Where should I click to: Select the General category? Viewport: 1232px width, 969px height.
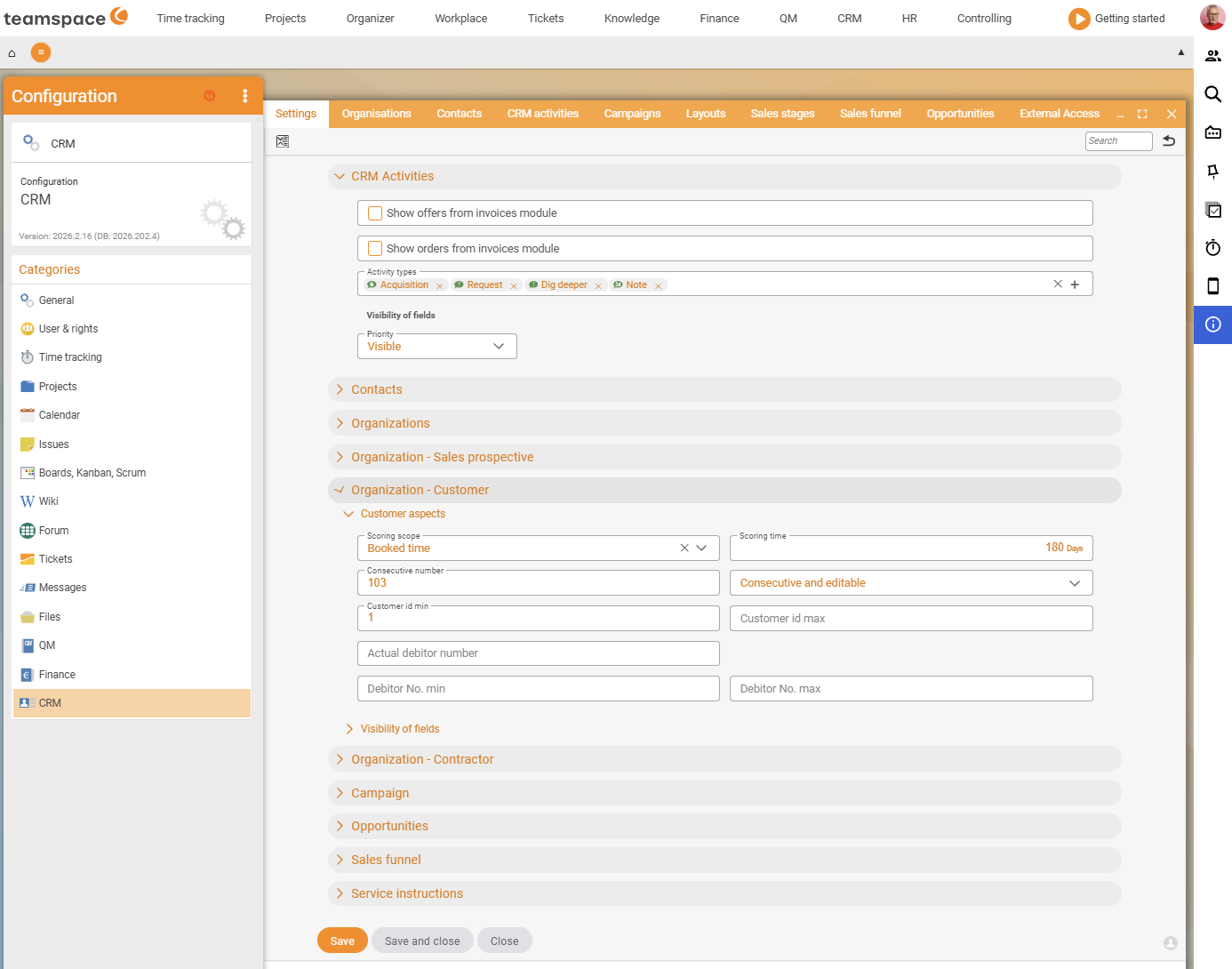(132, 300)
